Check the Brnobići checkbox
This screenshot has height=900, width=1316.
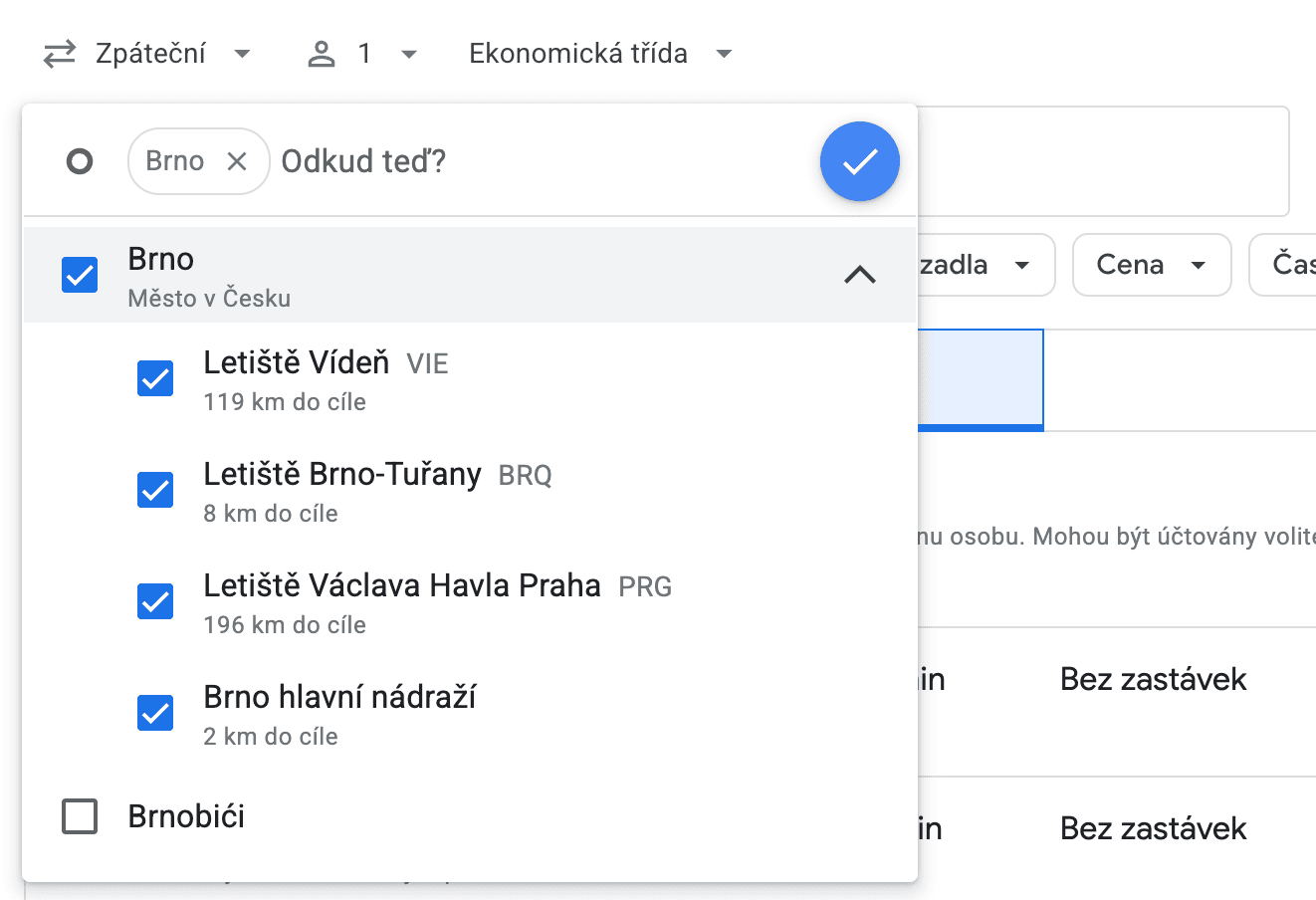pyautogui.click(x=80, y=816)
